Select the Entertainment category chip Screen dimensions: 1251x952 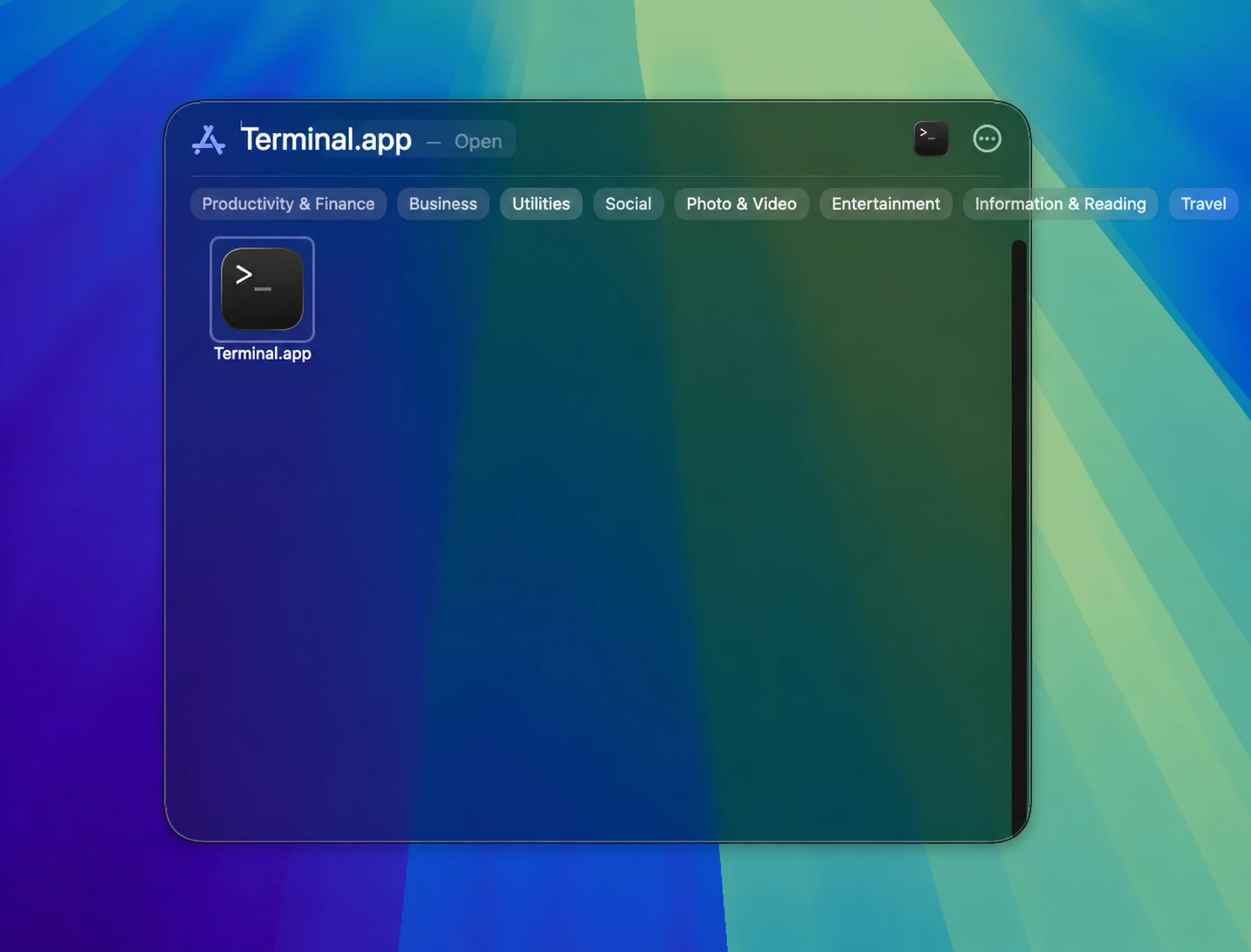(885, 204)
